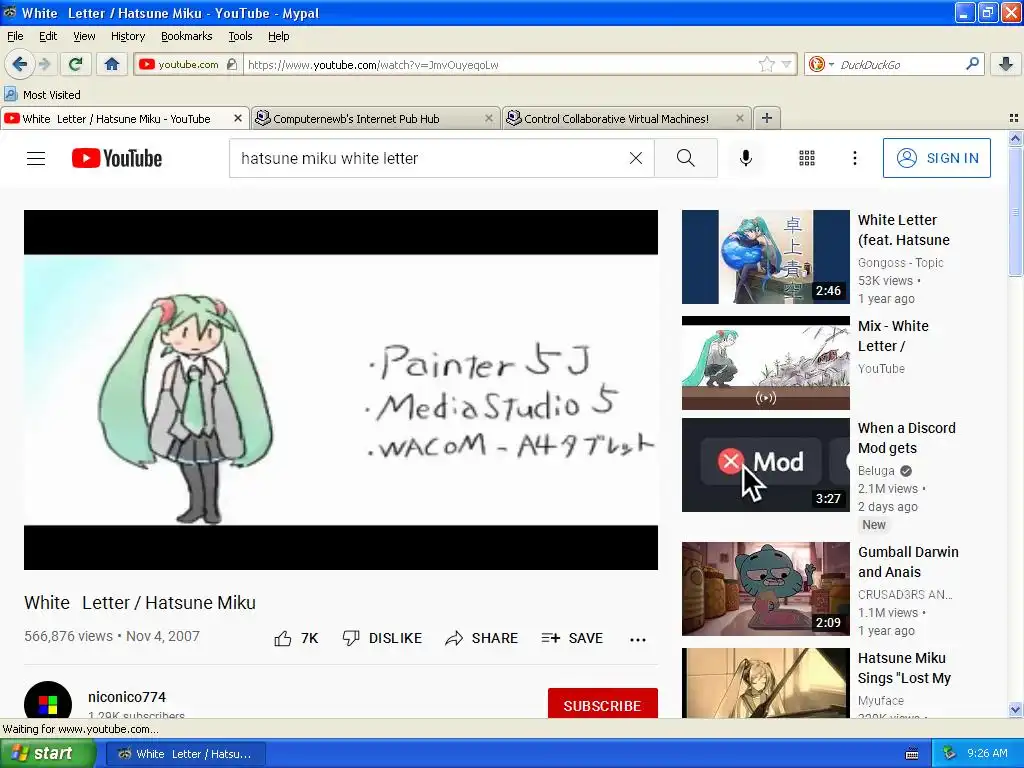Image resolution: width=1024 pixels, height=768 pixels.
Task: Click the keyboard icon in the system tray
Action: point(912,754)
